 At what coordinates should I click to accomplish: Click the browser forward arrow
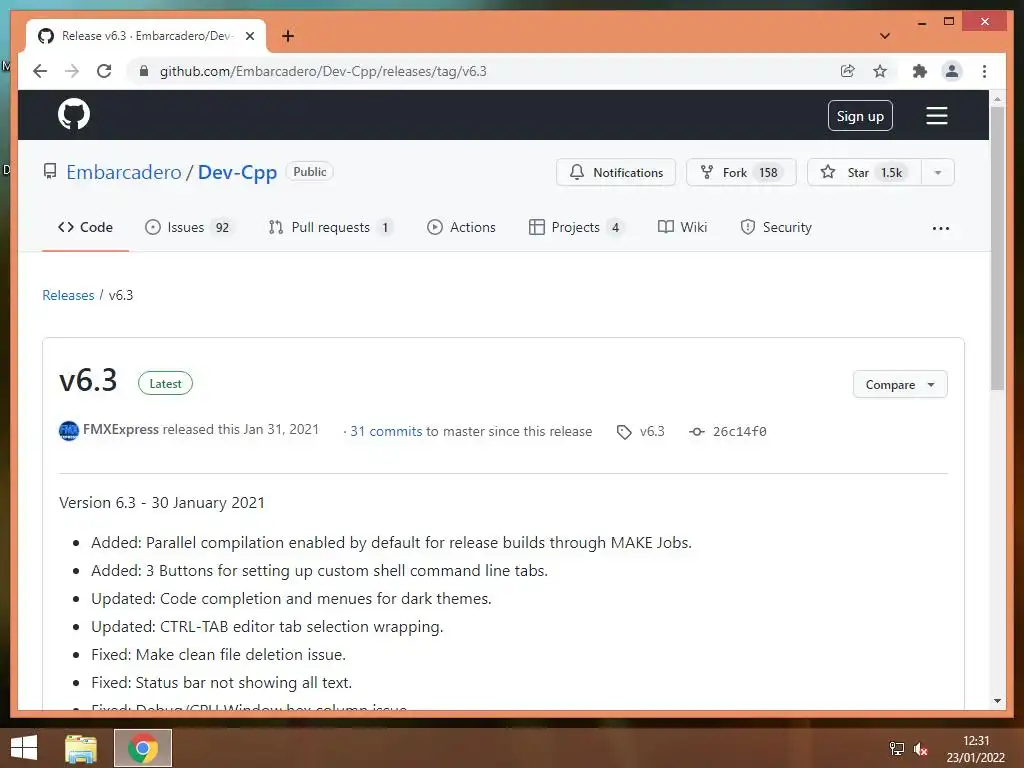72,71
